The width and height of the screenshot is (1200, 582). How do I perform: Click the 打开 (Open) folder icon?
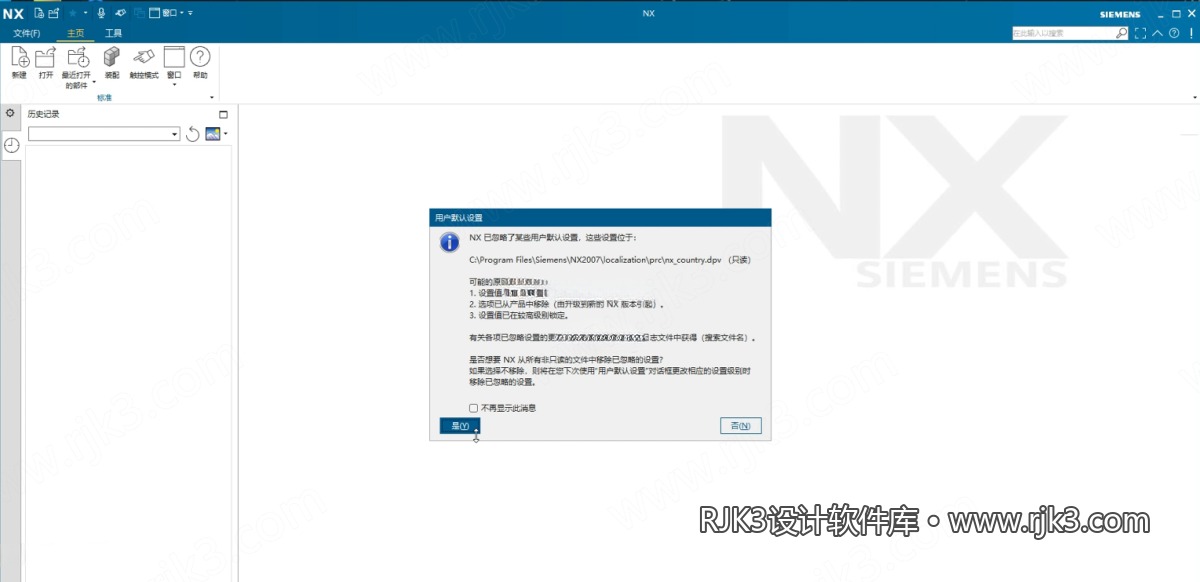(46, 57)
